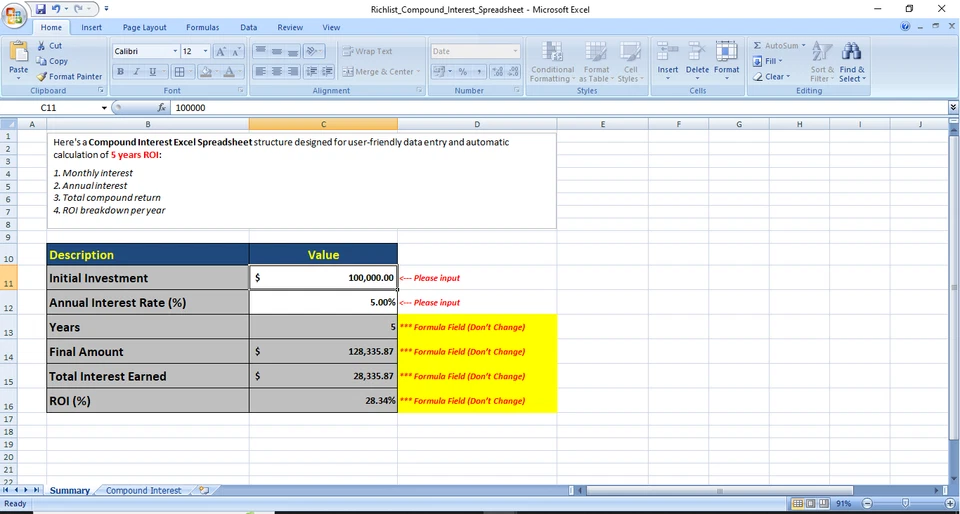The height and width of the screenshot is (514, 960).
Task: Apply percent style
Action: click(x=463, y=72)
